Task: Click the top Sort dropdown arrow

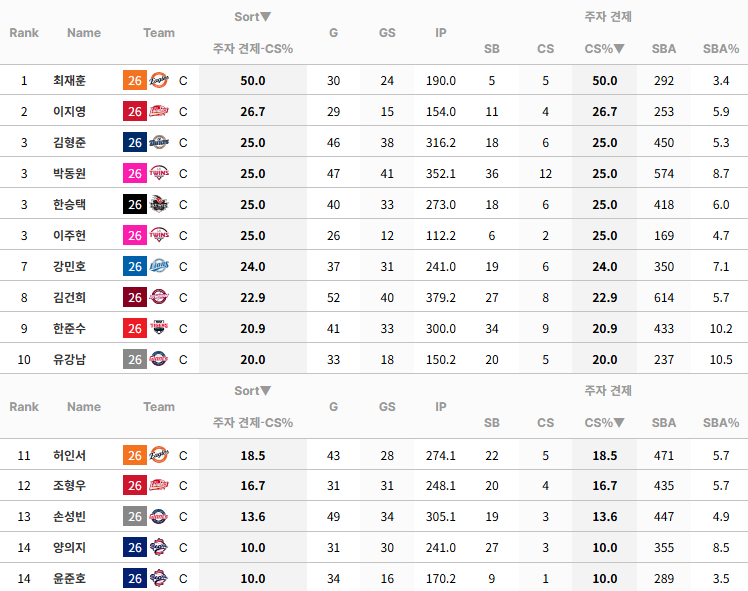Action: pos(266,17)
